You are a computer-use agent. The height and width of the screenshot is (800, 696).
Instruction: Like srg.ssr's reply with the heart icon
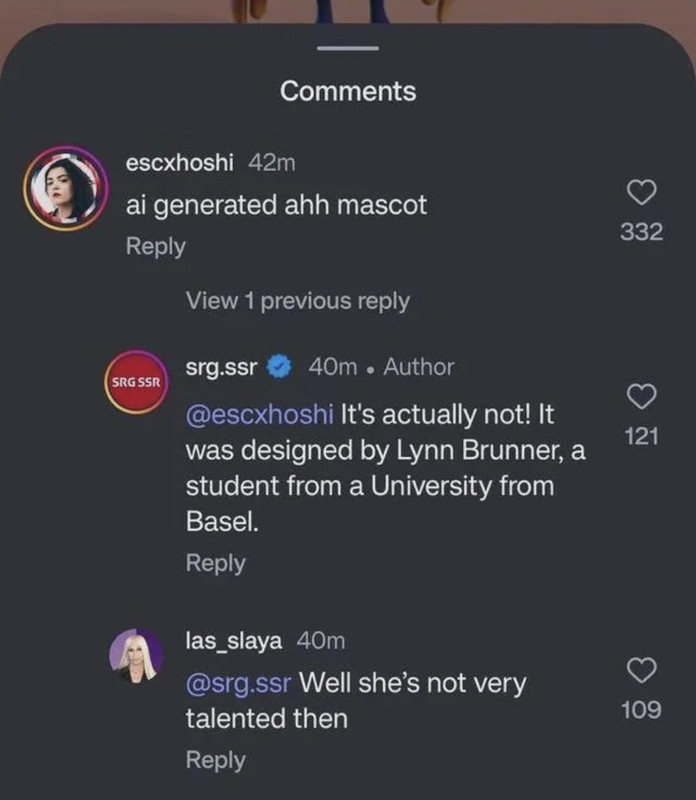(x=641, y=396)
